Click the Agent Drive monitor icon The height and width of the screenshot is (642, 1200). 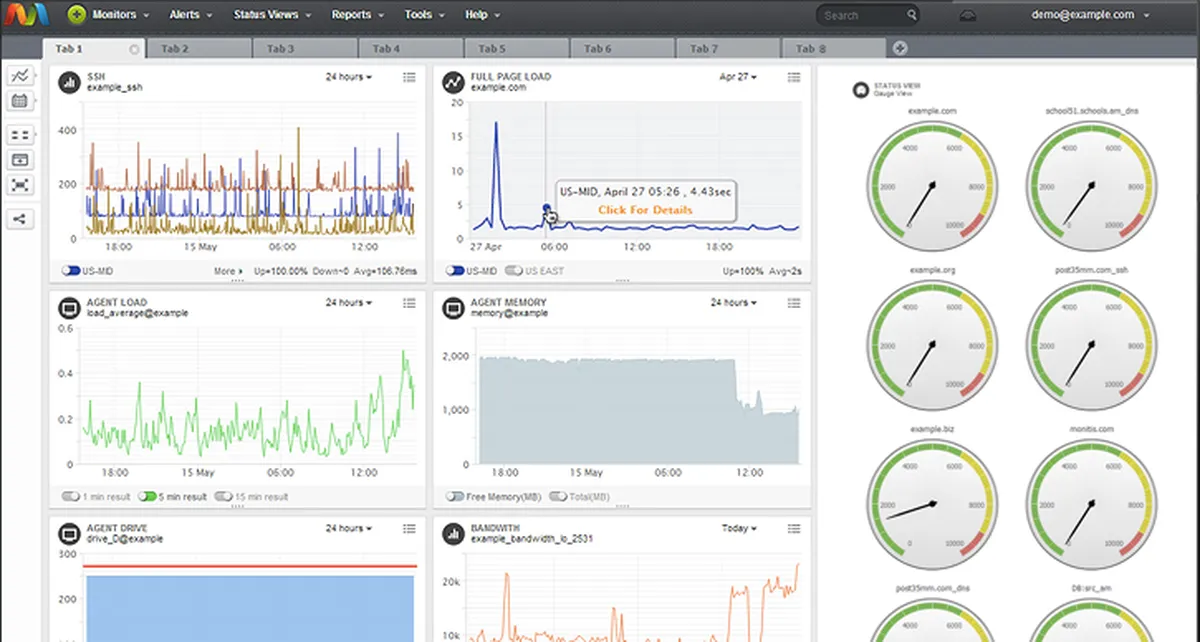pos(69,533)
